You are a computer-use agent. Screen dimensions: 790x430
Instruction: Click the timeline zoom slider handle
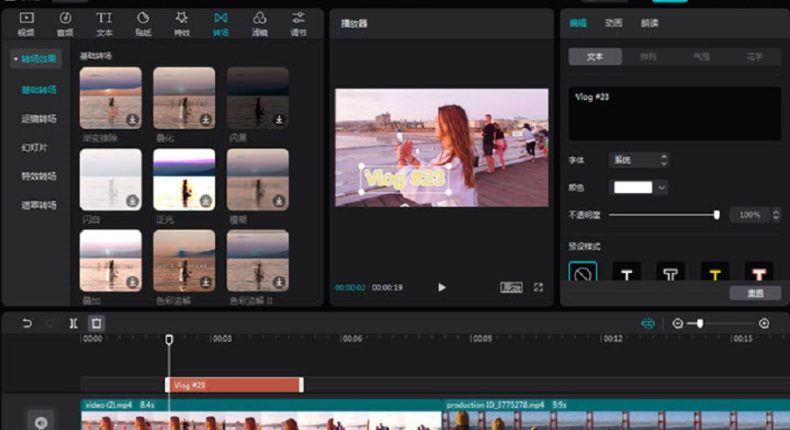pos(700,324)
